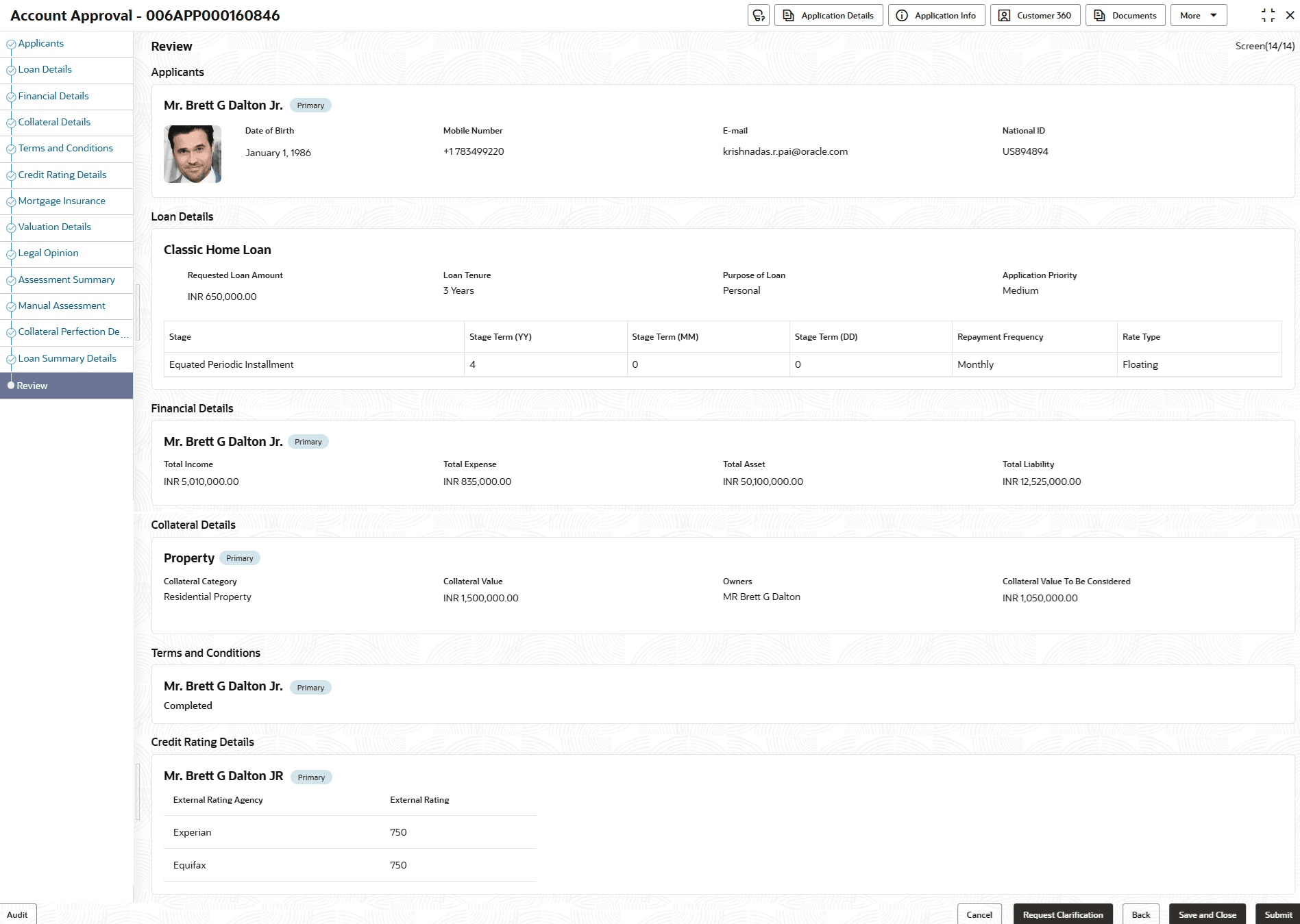Open the Documents panel

click(1125, 15)
